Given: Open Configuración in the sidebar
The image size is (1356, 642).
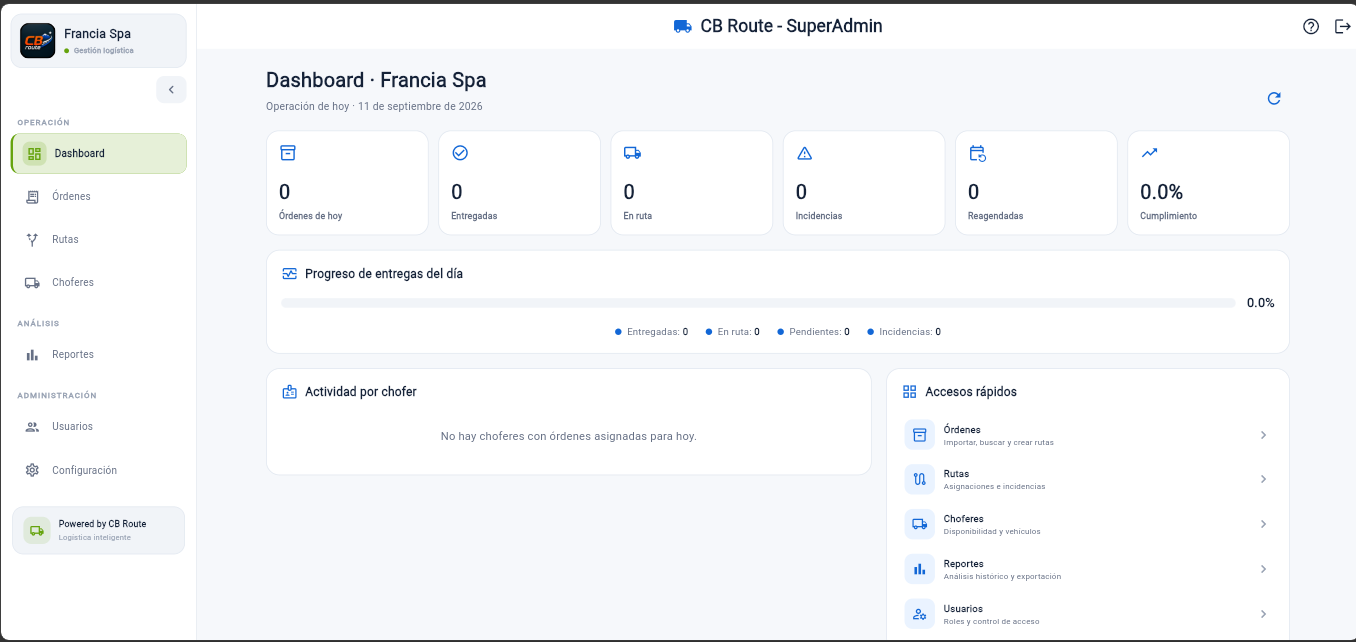Looking at the screenshot, I should click(x=99, y=470).
